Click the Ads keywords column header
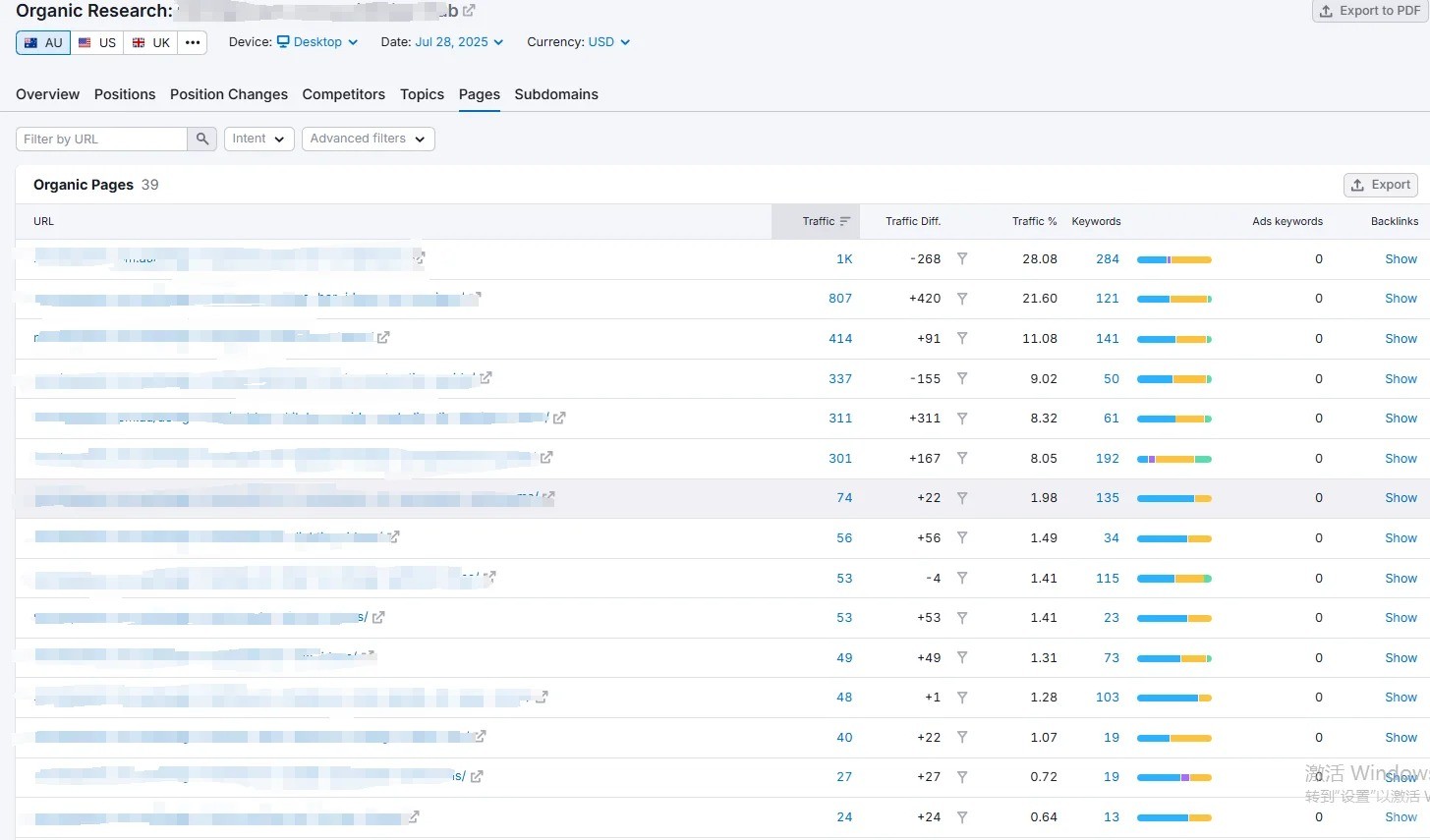Viewport: 1430px width, 840px height. (x=1287, y=221)
